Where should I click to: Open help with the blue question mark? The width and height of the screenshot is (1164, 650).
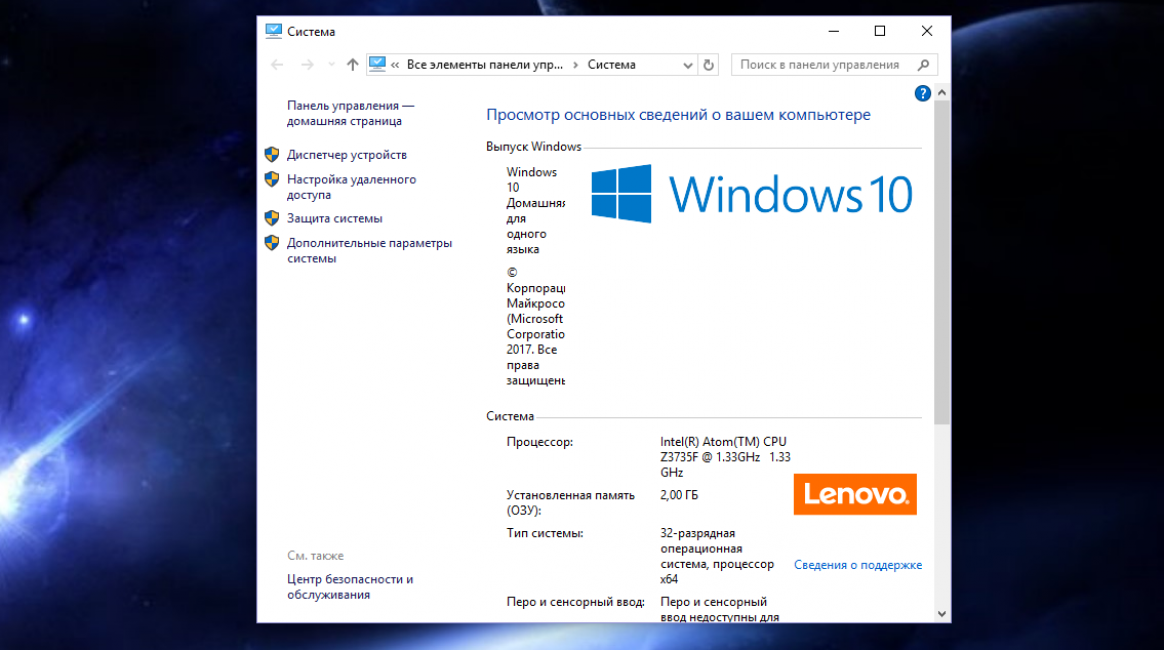point(923,93)
